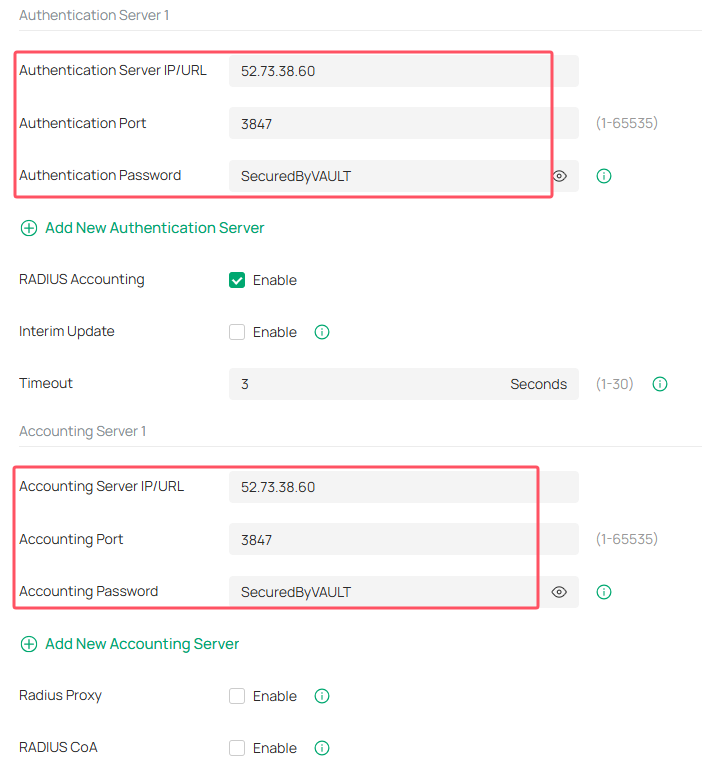This screenshot has height=767, width=702.
Task: Click the Timeout info icon
Action: 660,384
